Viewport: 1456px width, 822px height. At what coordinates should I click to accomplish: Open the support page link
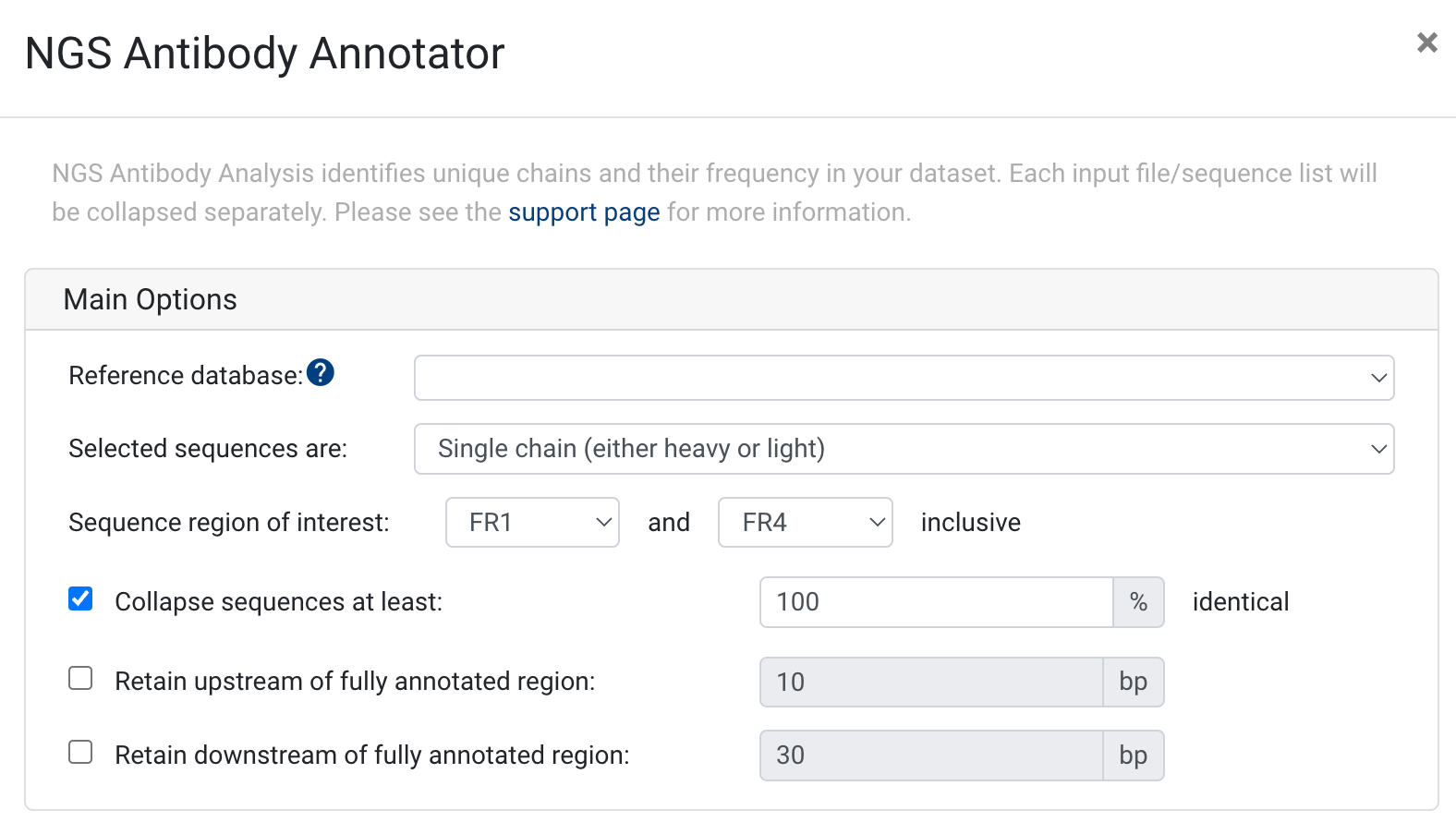[x=584, y=212]
